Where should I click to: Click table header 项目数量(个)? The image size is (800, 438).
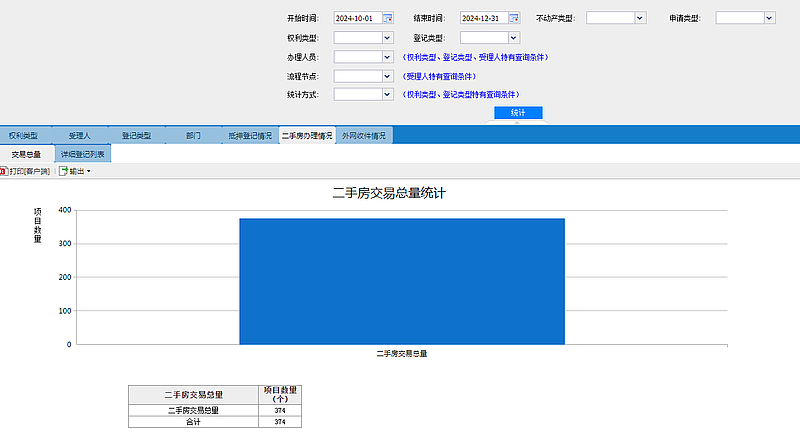coord(280,395)
